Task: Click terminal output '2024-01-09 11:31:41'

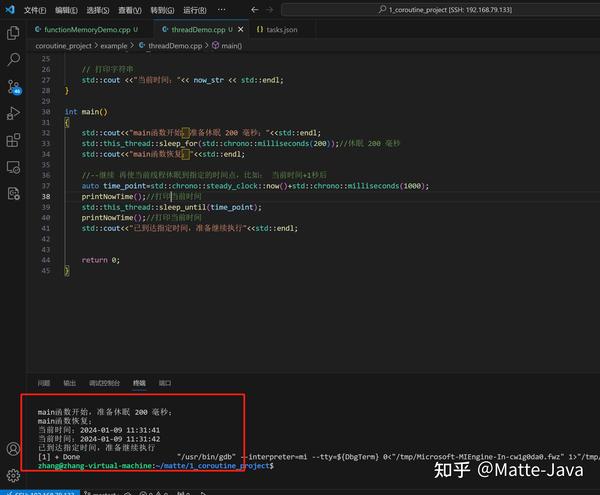Action: (120, 430)
